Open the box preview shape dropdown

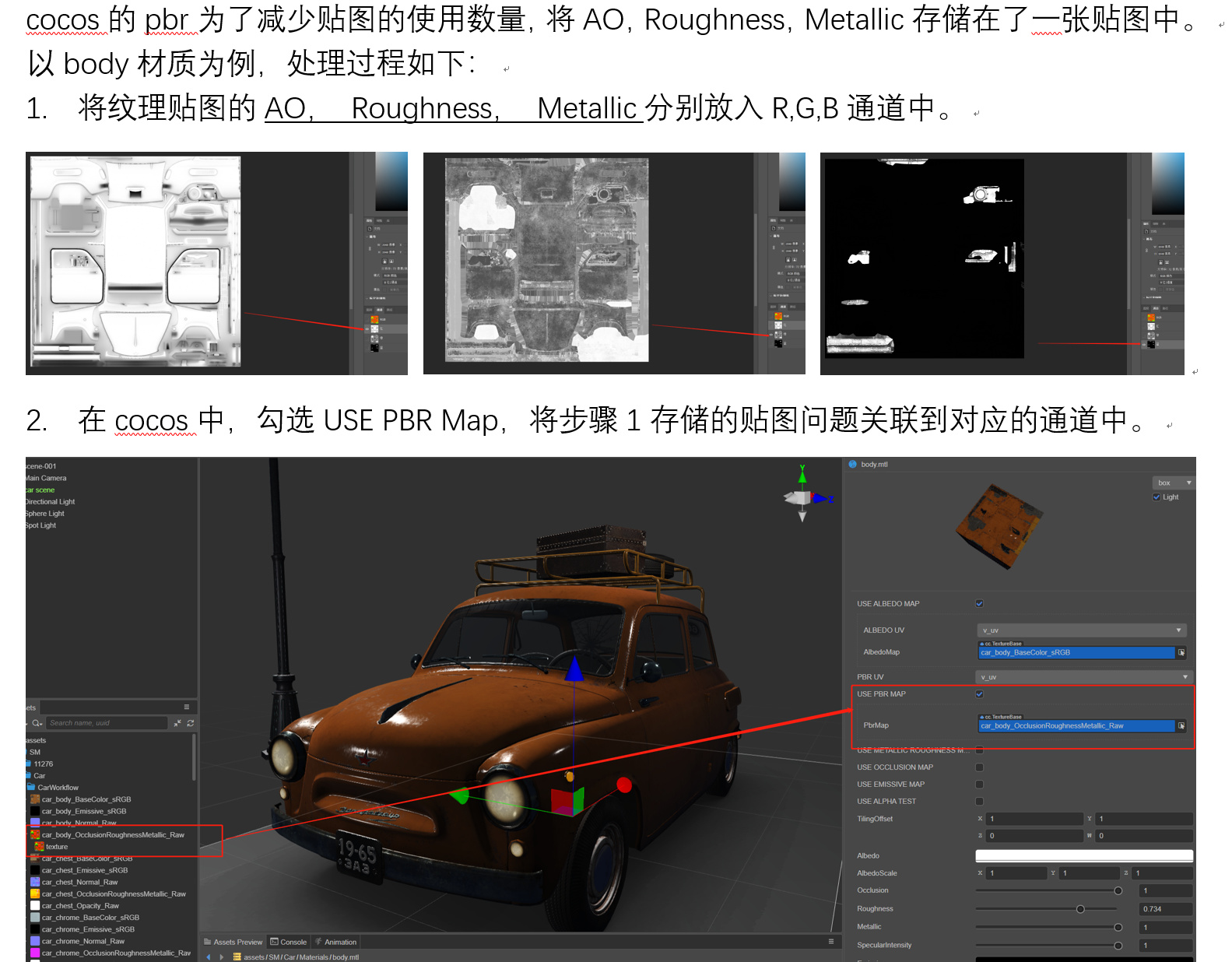pos(1173,483)
